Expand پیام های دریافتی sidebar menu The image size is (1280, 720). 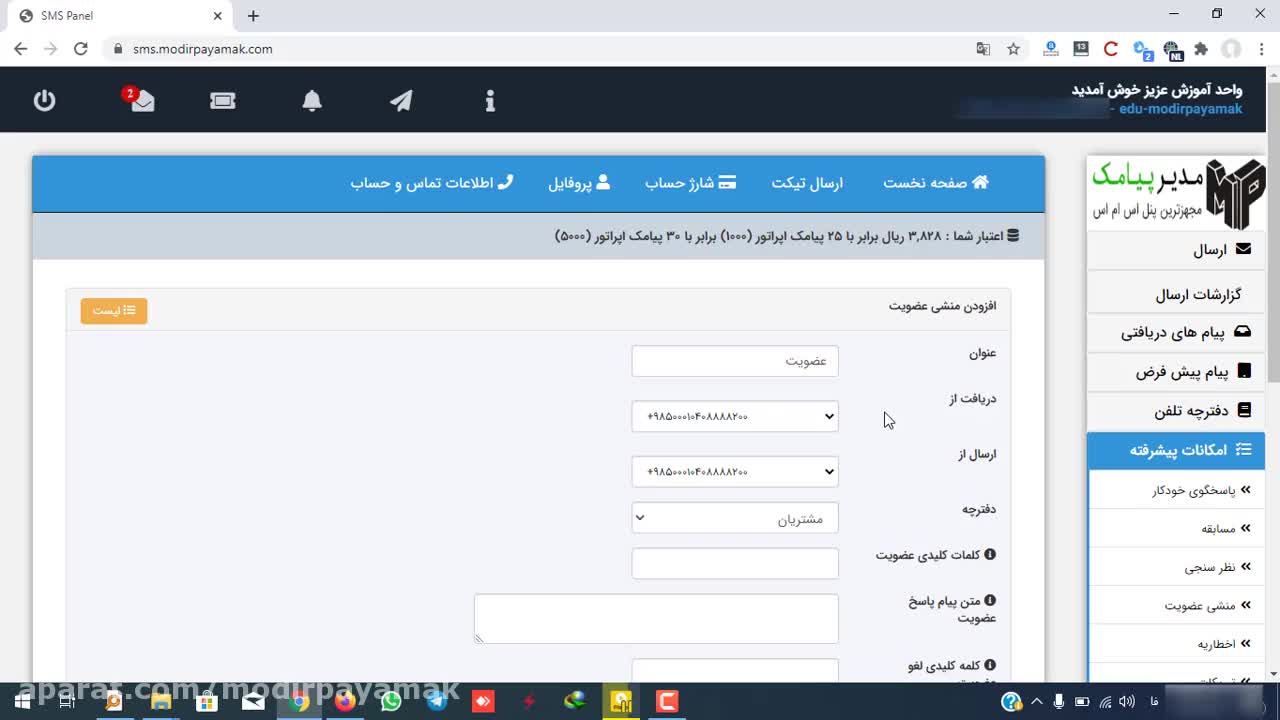coord(1176,332)
